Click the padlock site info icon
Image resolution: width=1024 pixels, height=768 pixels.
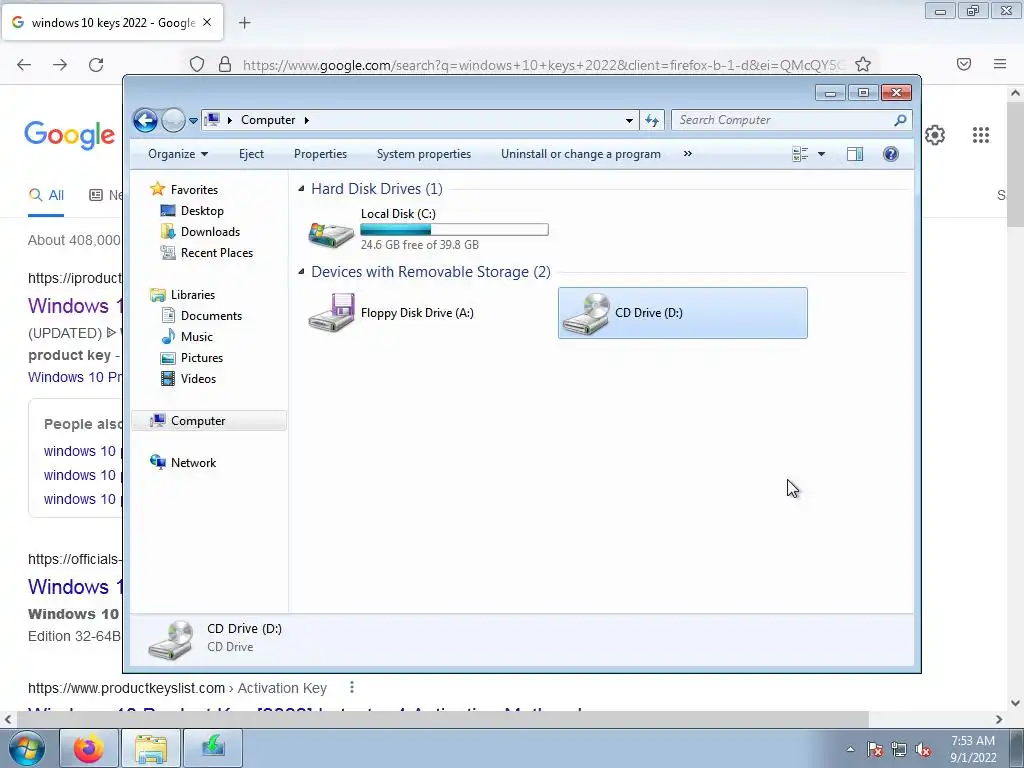pyautogui.click(x=225, y=64)
